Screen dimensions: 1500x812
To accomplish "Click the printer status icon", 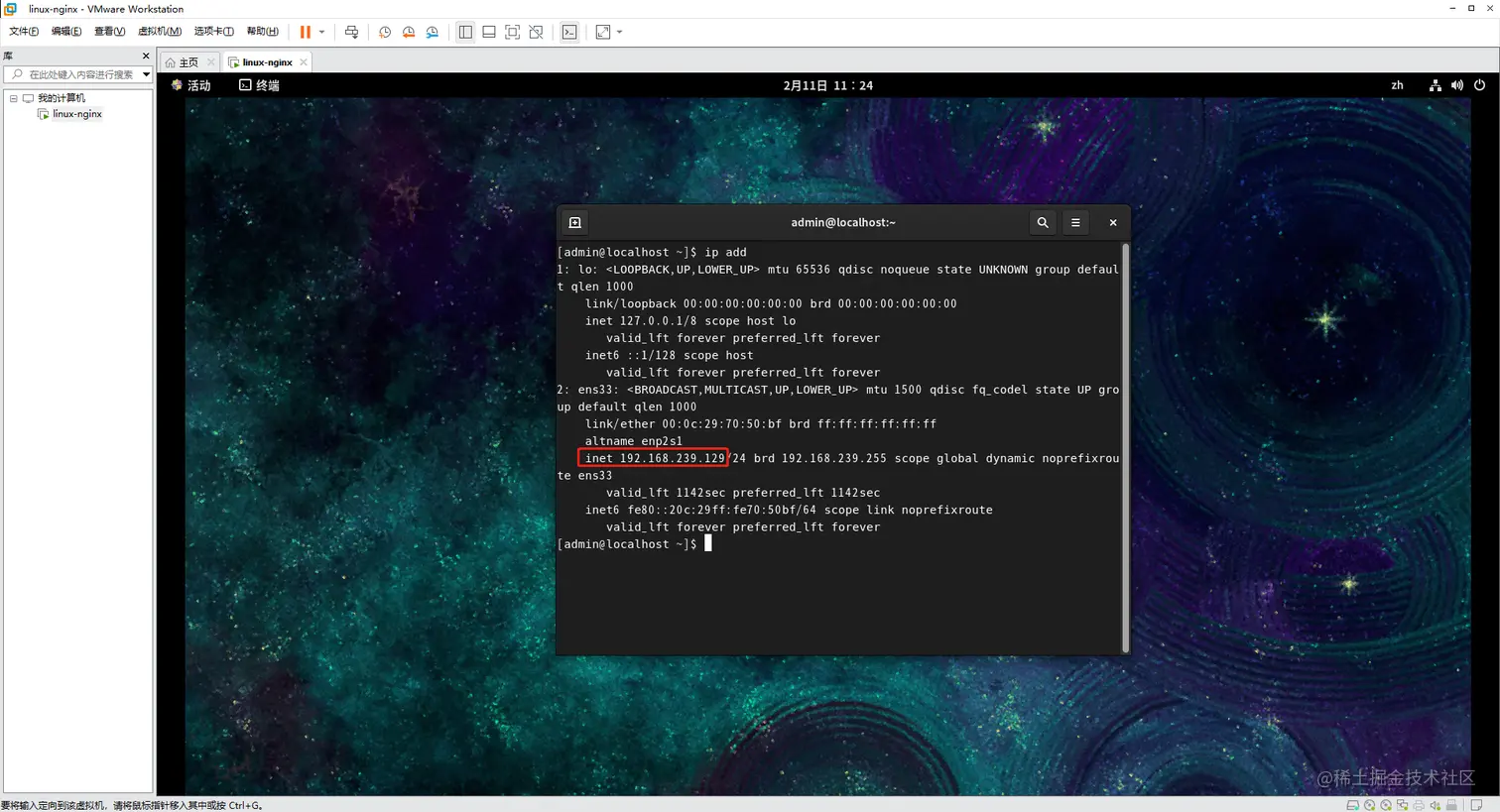I will tap(1419, 805).
